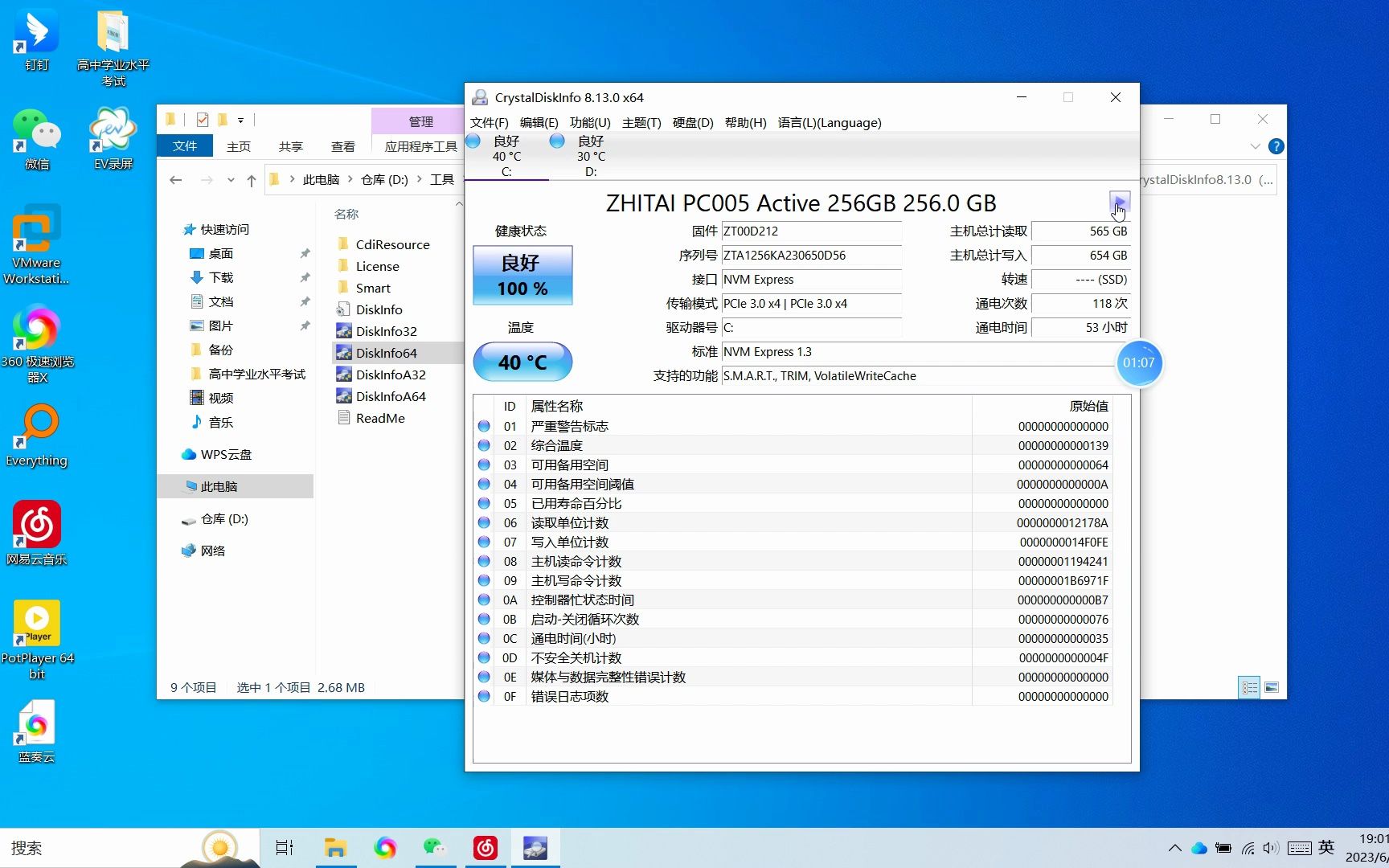Screen dimensions: 1389x868
Task: Open the Smart folder
Action: tap(373, 288)
